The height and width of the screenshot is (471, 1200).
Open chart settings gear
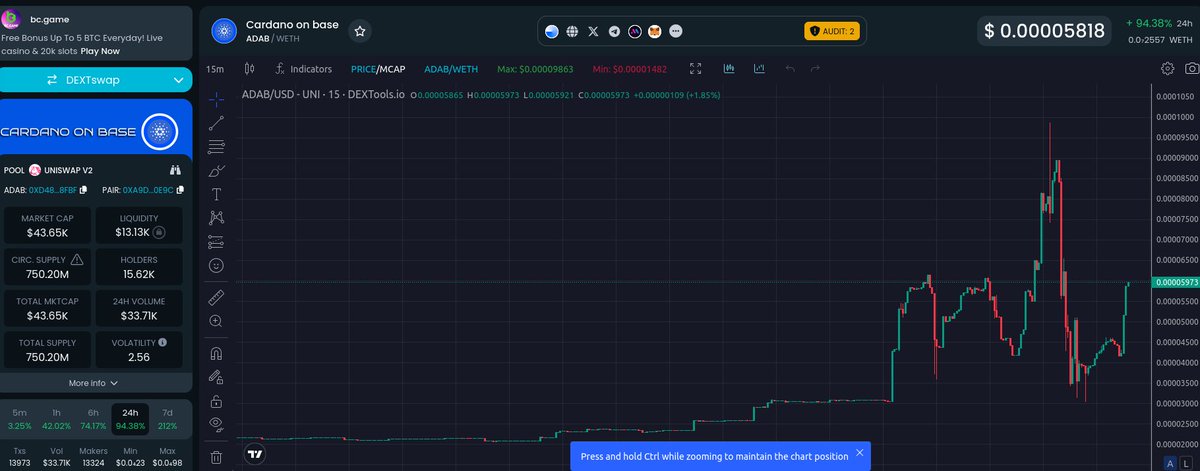click(x=1167, y=69)
